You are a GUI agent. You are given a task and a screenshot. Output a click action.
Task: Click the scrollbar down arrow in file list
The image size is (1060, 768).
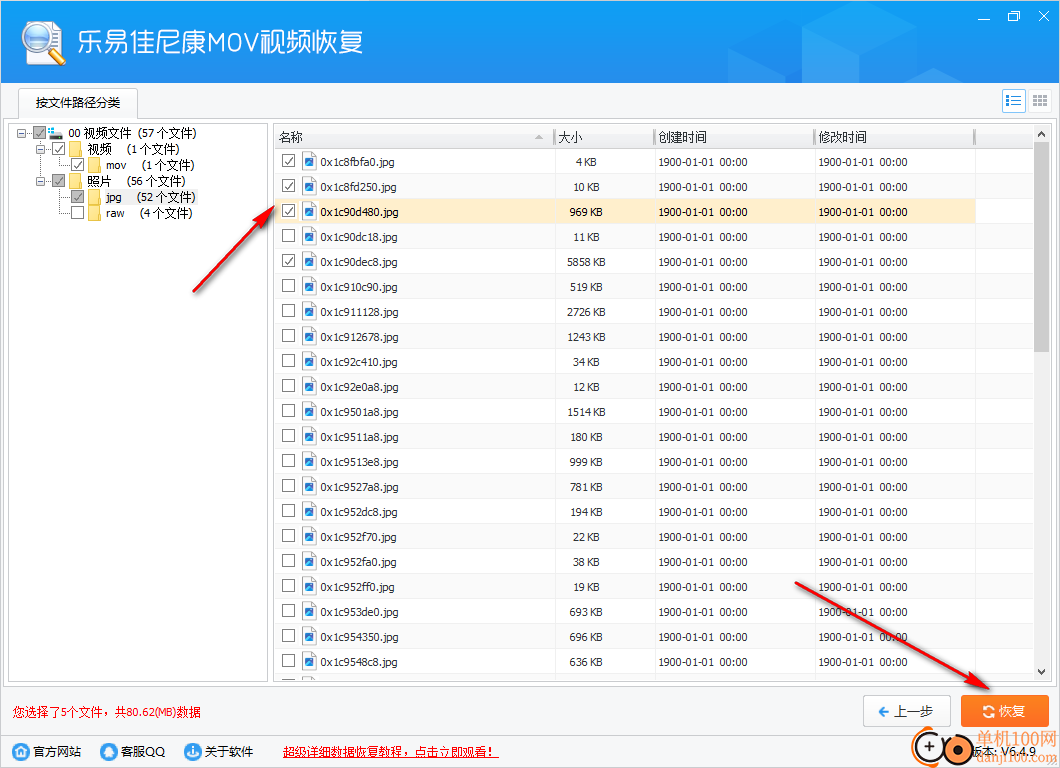(x=1041, y=671)
